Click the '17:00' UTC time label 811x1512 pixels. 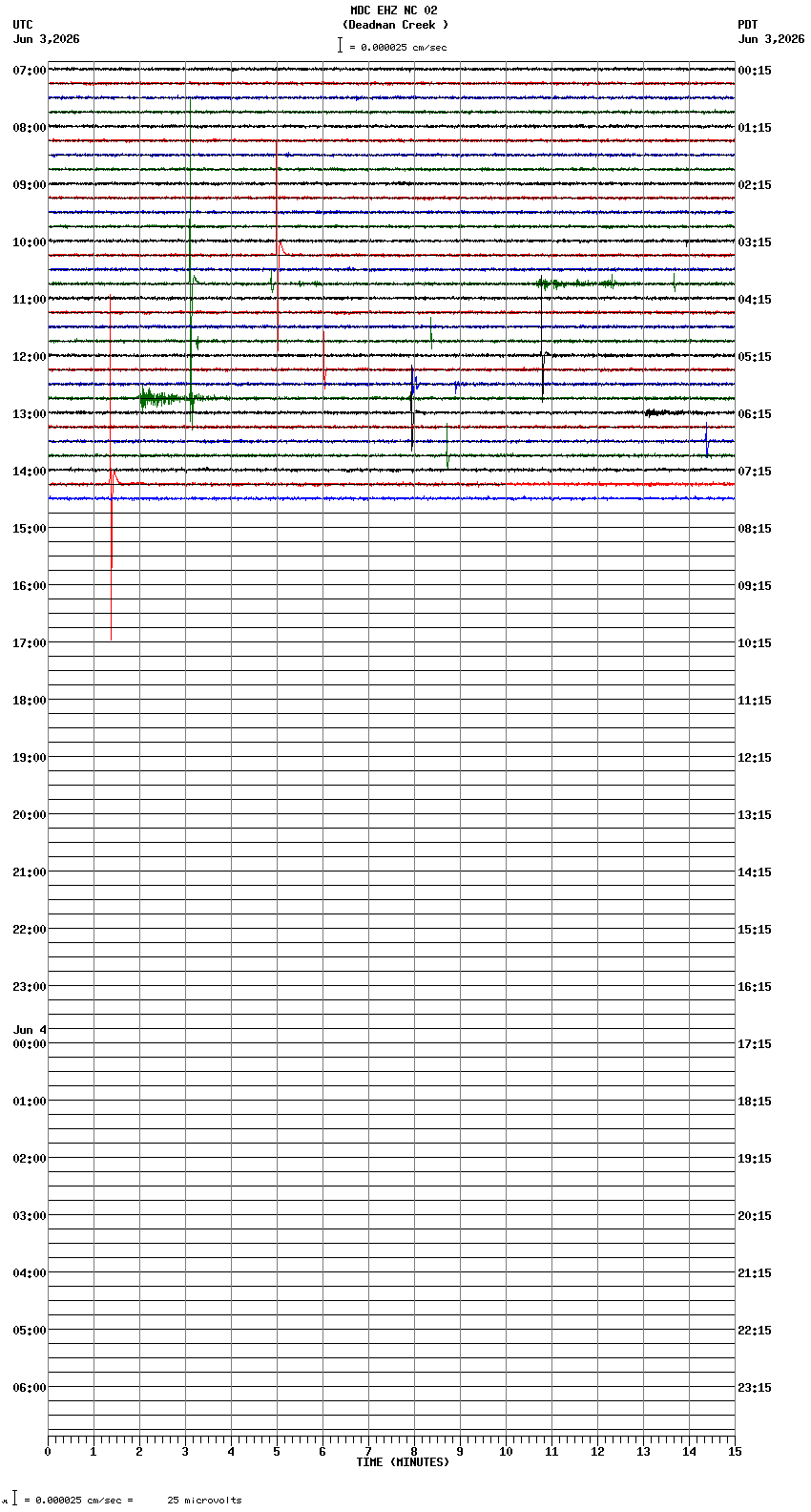[30, 643]
